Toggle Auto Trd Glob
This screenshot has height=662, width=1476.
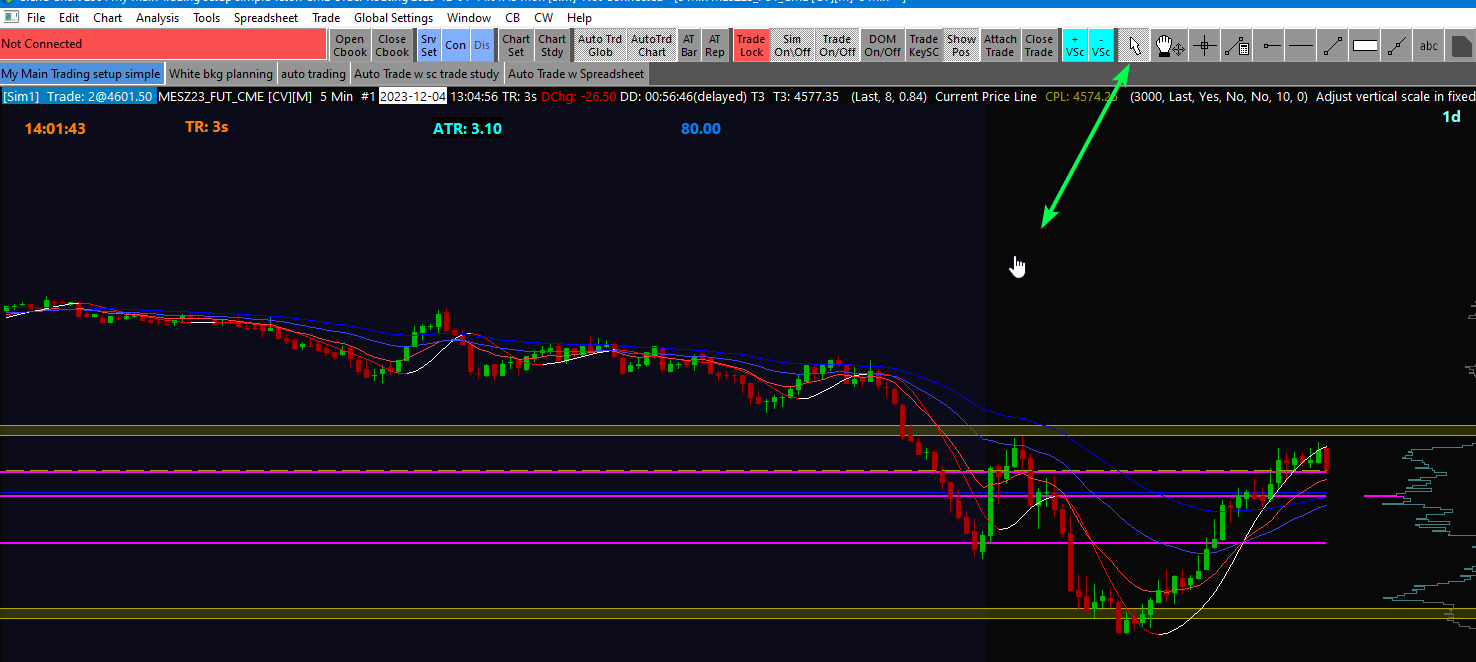(600, 45)
